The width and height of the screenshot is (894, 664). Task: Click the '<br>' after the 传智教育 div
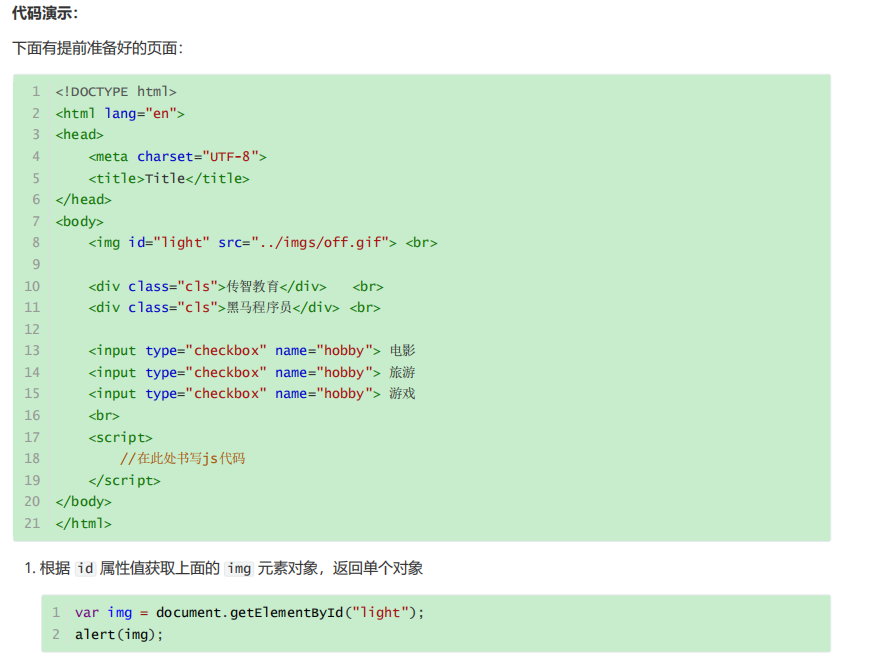pos(368,286)
